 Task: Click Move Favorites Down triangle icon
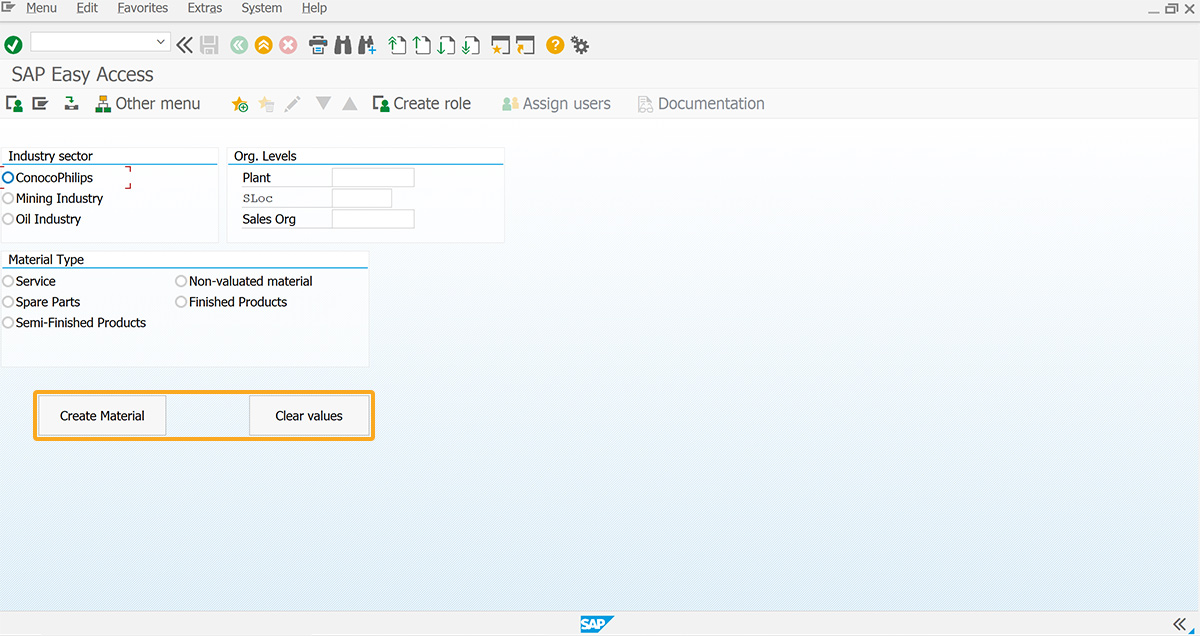[323, 103]
